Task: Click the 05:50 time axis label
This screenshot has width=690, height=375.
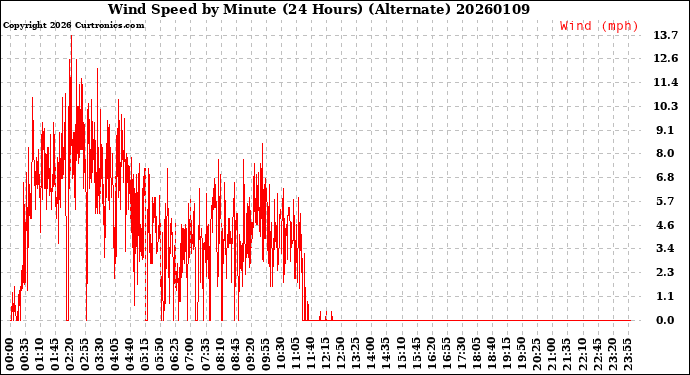Action: coord(160,355)
